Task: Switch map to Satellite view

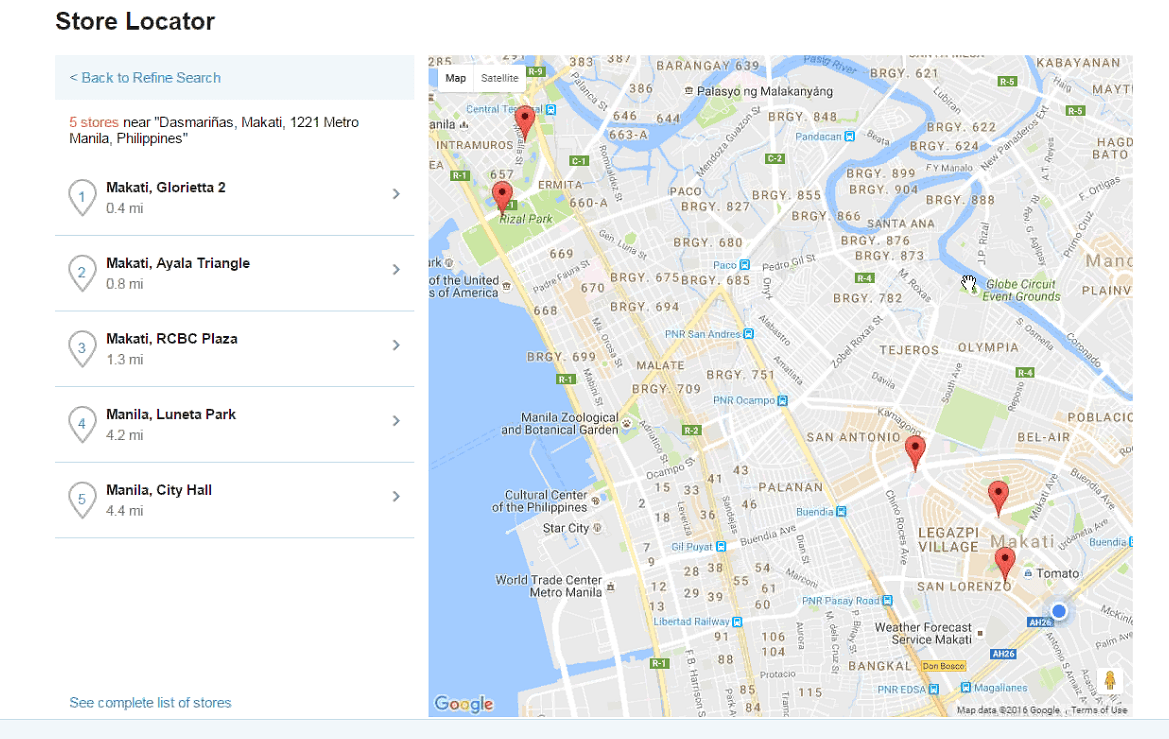Action: pyautogui.click(x=500, y=78)
